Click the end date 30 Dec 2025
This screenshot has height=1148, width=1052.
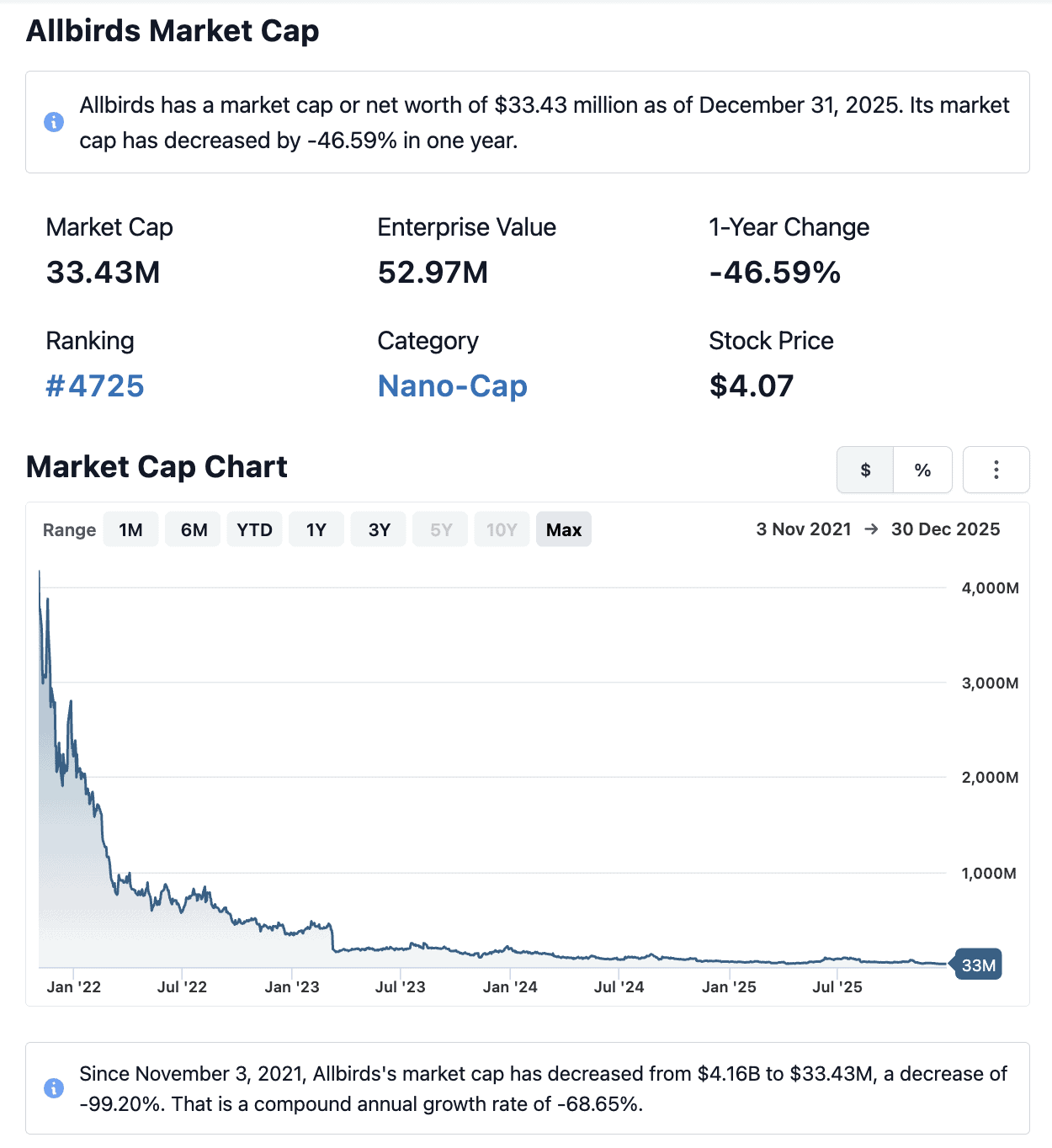(x=945, y=529)
